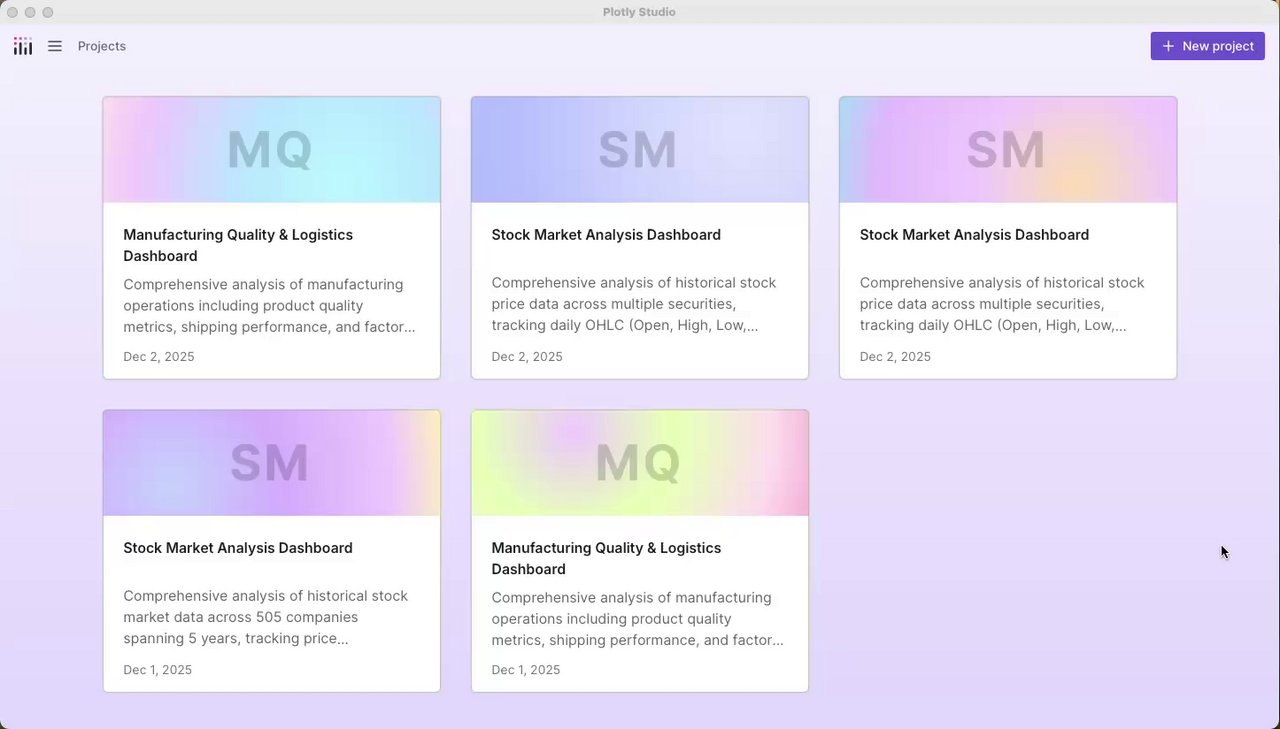This screenshot has height=729, width=1280.
Task: Close the Plotly Studio window
Action: [x=13, y=12]
